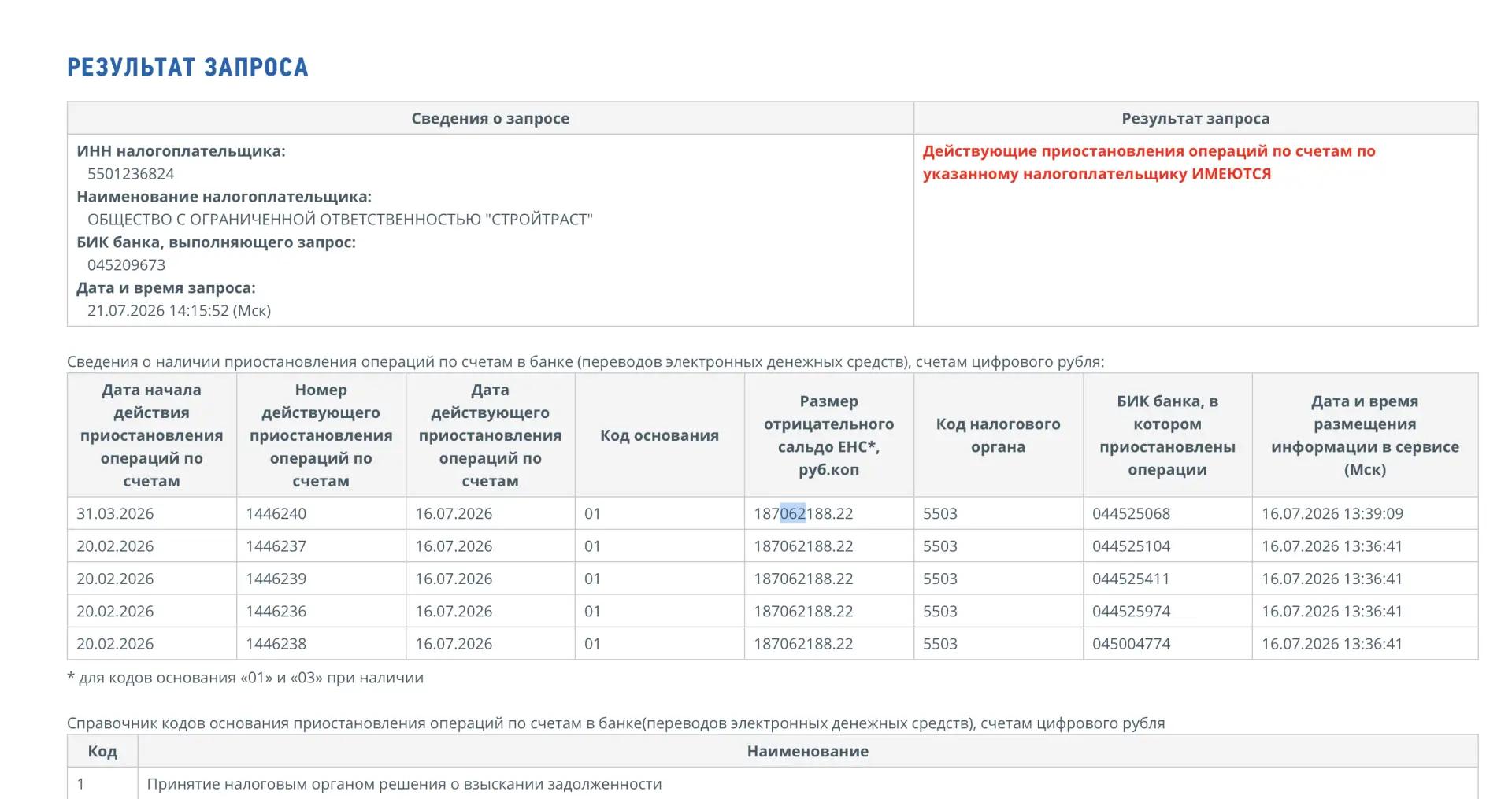1512x799 pixels.
Task: Click the timestamp 16.07.2026 13:39:09
Action: pos(1332,513)
